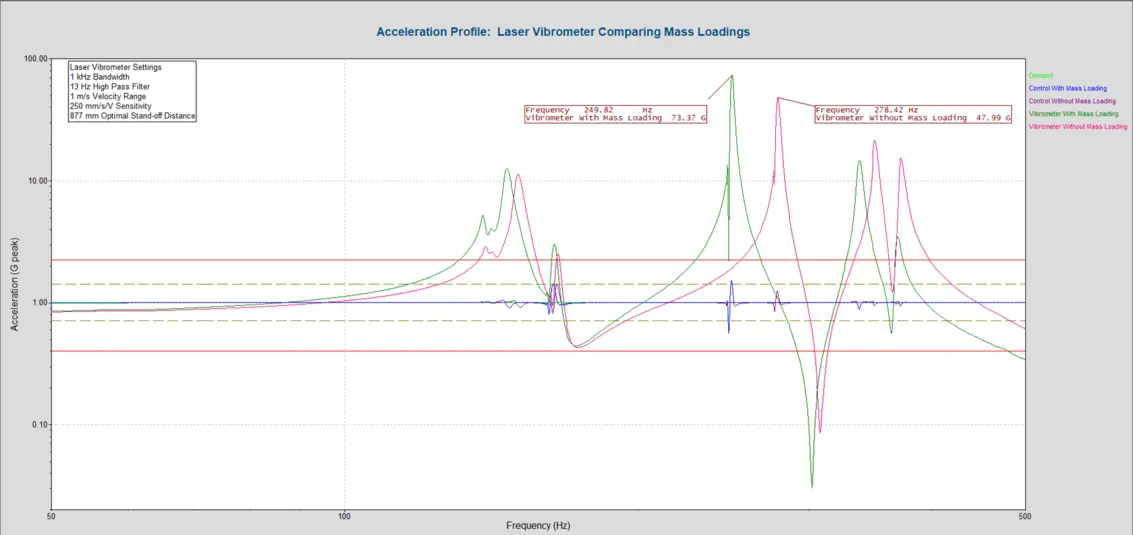1133x535 pixels.
Task: Select 'Control Without Mass Loading' legend entry
Action: click(x=1074, y=101)
